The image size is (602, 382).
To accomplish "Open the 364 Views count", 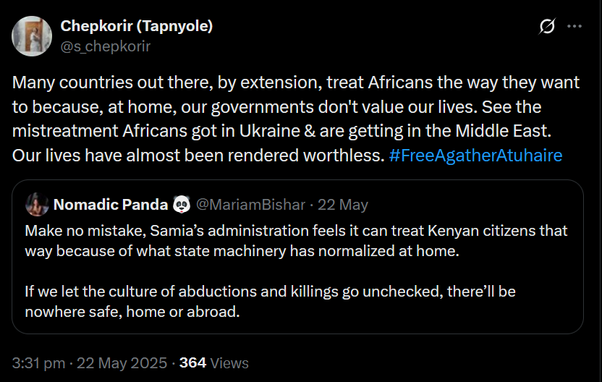I will [x=214, y=363].
